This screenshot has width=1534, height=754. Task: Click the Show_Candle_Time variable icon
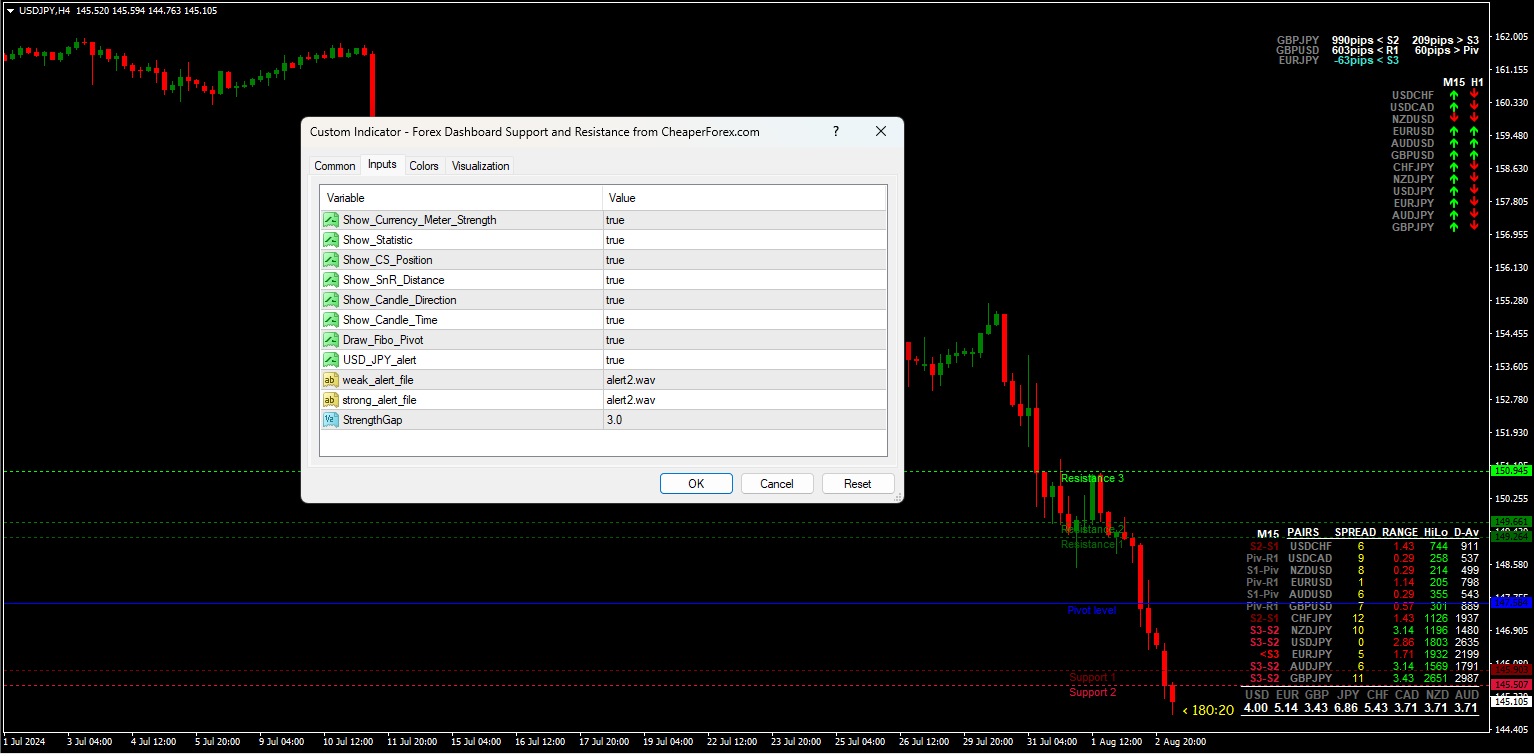click(331, 320)
